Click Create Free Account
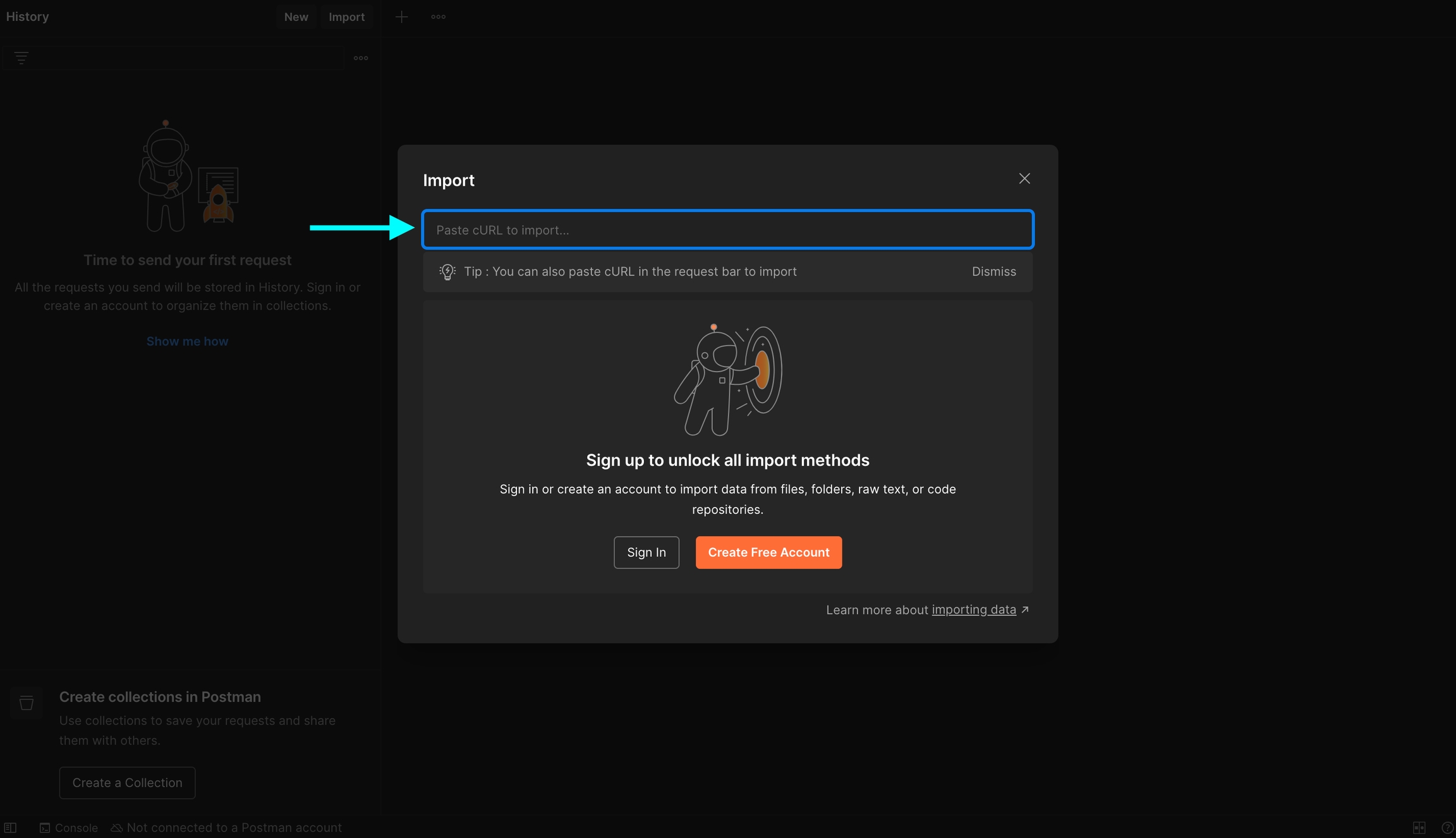Screen dimensions: 1456x838 click(768, 552)
